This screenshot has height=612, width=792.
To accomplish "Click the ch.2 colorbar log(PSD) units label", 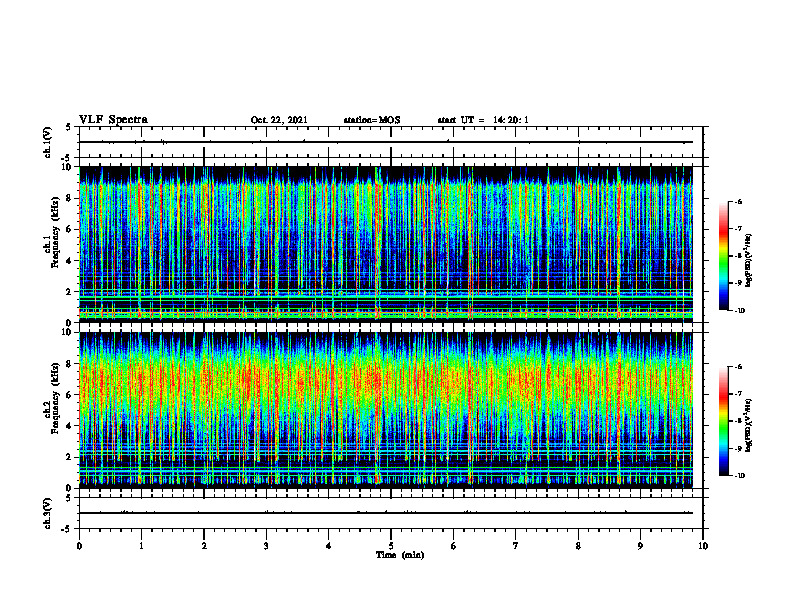I will (748, 425).
